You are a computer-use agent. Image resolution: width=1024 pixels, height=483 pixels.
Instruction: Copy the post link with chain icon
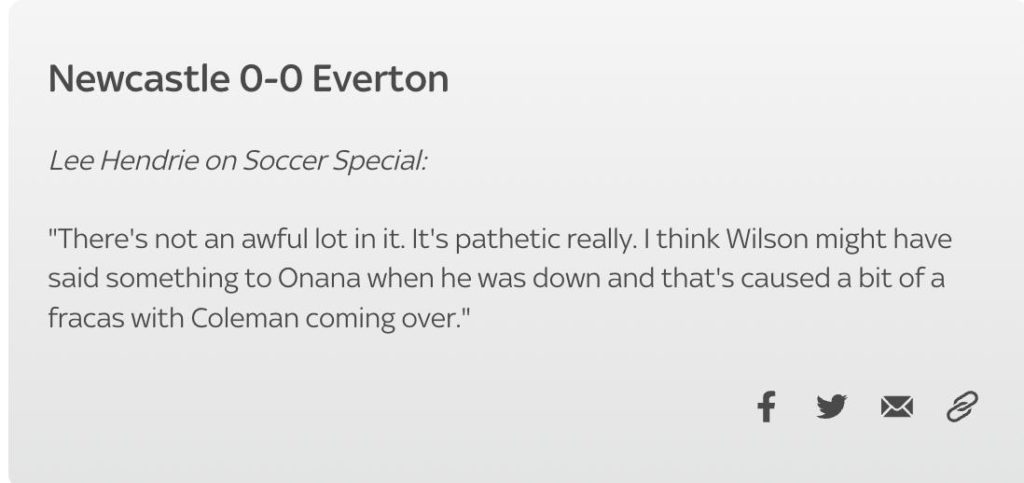962,407
